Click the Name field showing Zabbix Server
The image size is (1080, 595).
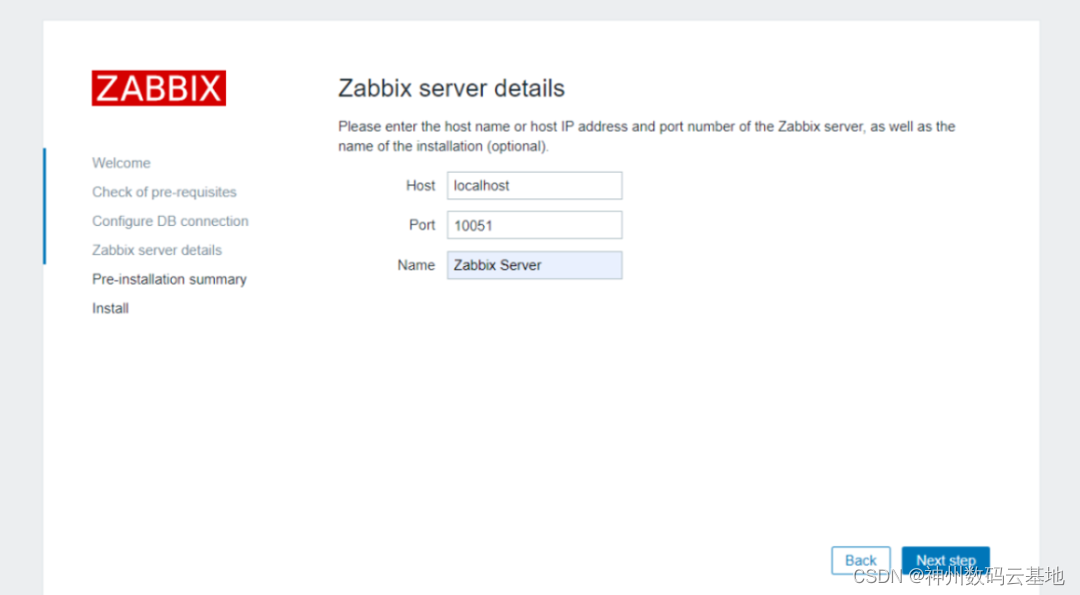(534, 265)
